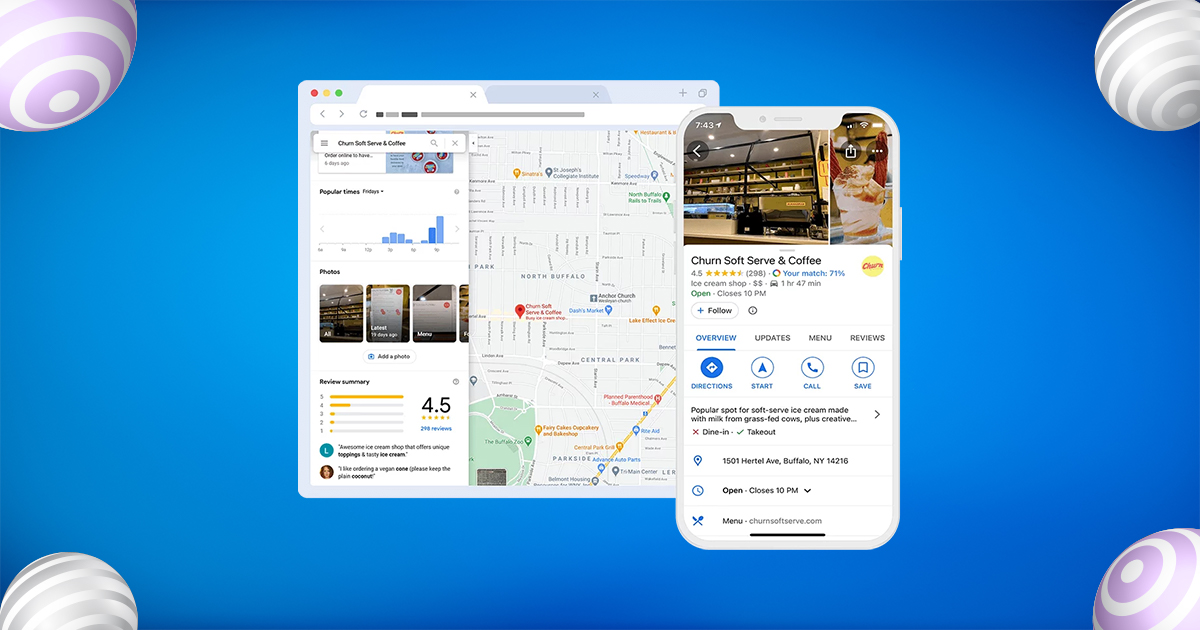Tap the START navigation button
Viewport: 1200px width, 630px height.
(x=762, y=373)
